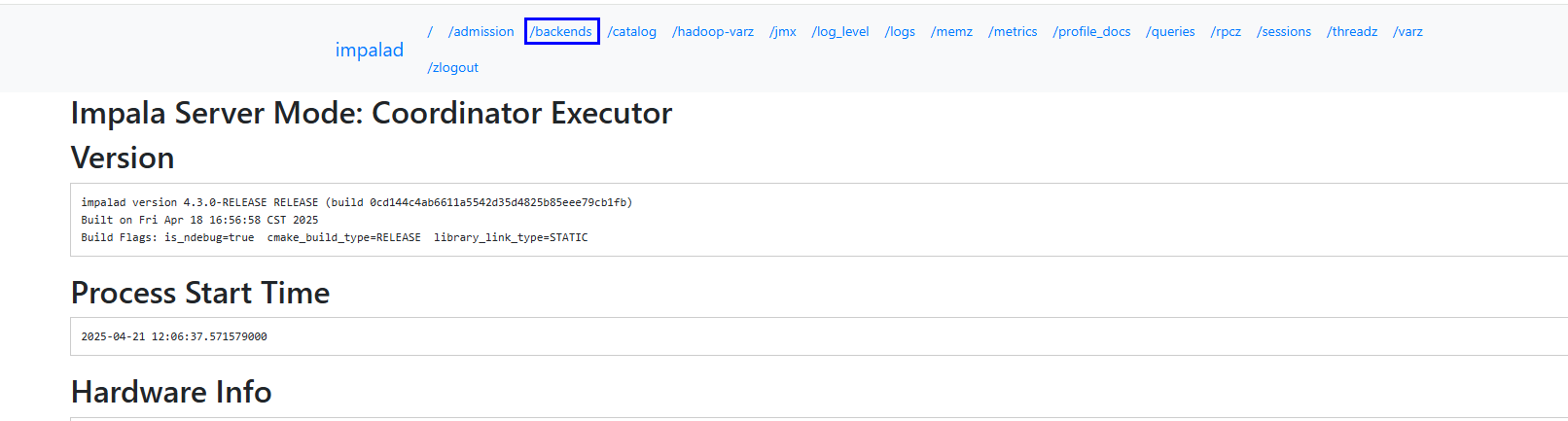
Task: Go to the /sessions page
Action: pyautogui.click(x=1284, y=31)
